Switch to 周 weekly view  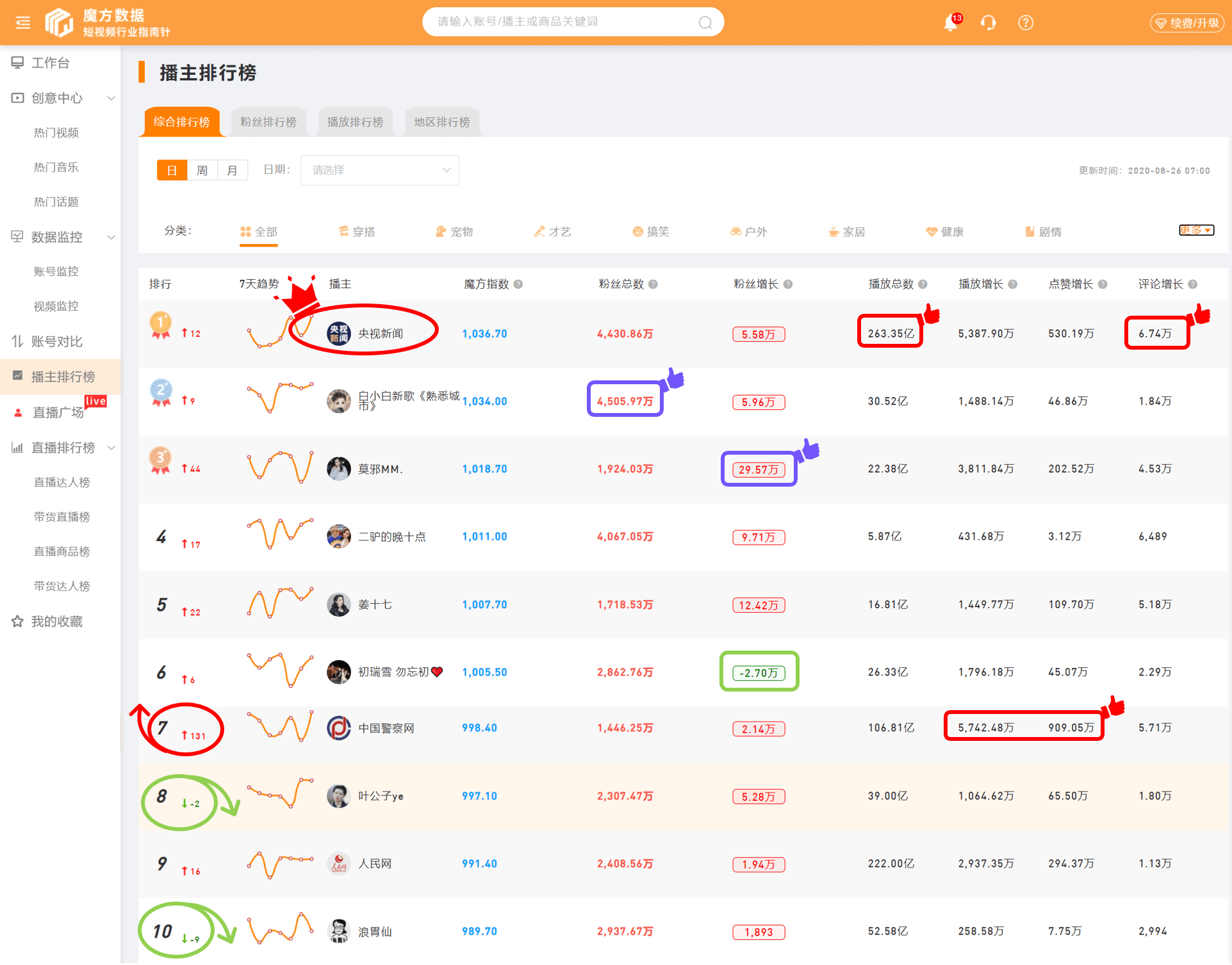tap(202, 170)
